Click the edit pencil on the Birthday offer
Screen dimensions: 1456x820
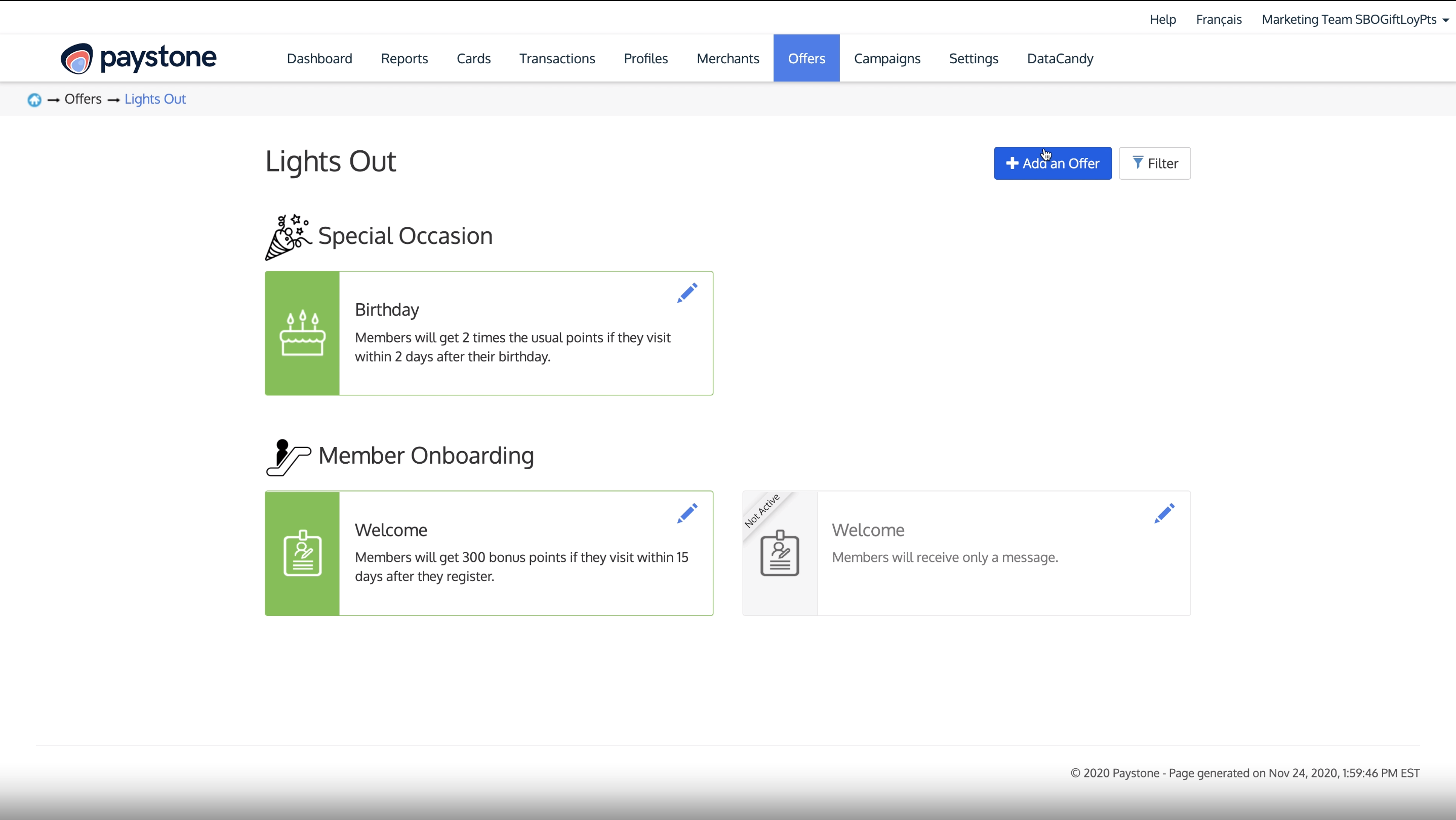click(686, 293)
